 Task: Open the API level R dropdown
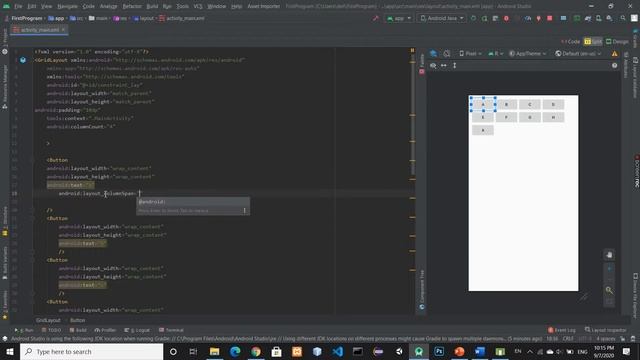pos(496,53)
